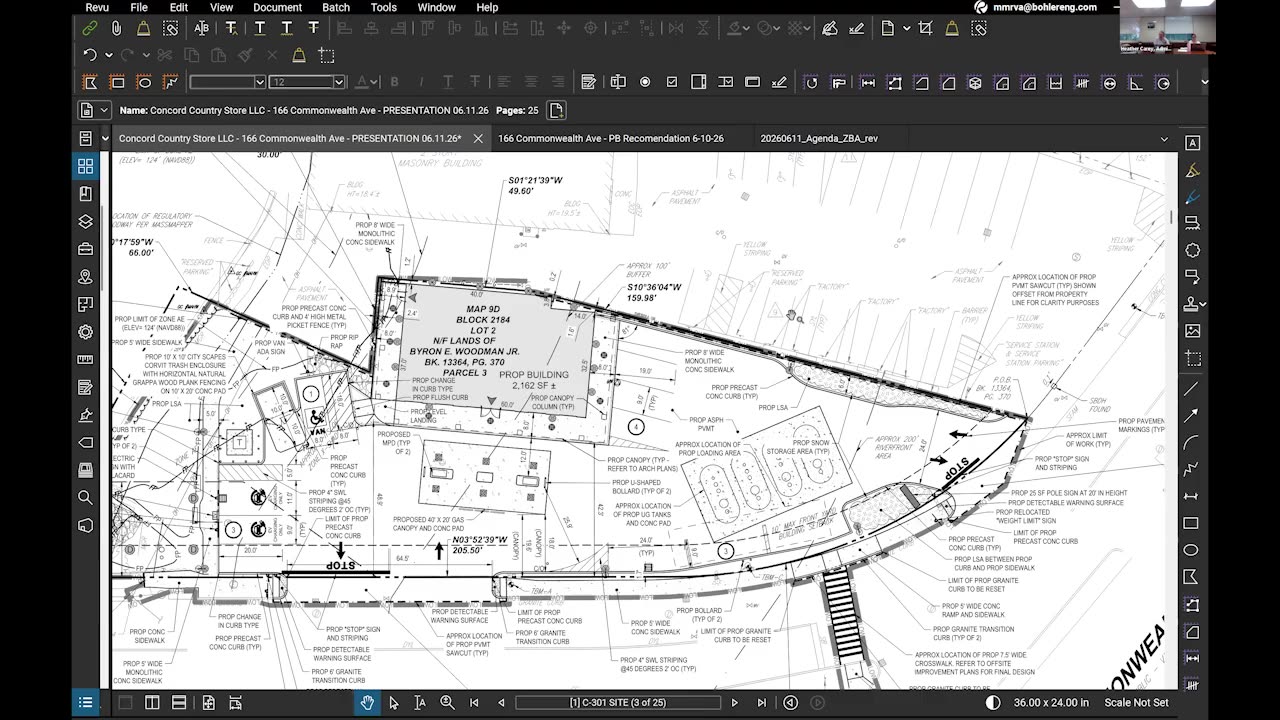
Task: Select the Pan hand tool
Action: tap(367, 703)
